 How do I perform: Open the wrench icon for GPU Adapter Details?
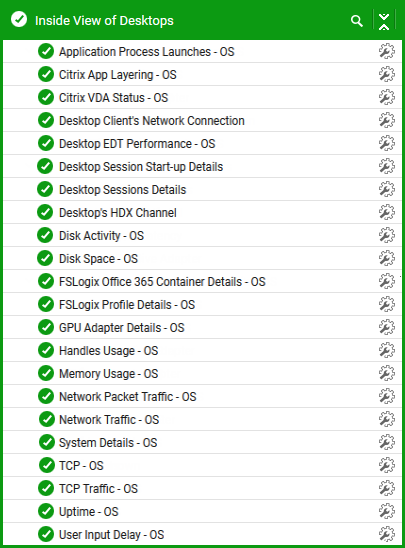(386, 327)
